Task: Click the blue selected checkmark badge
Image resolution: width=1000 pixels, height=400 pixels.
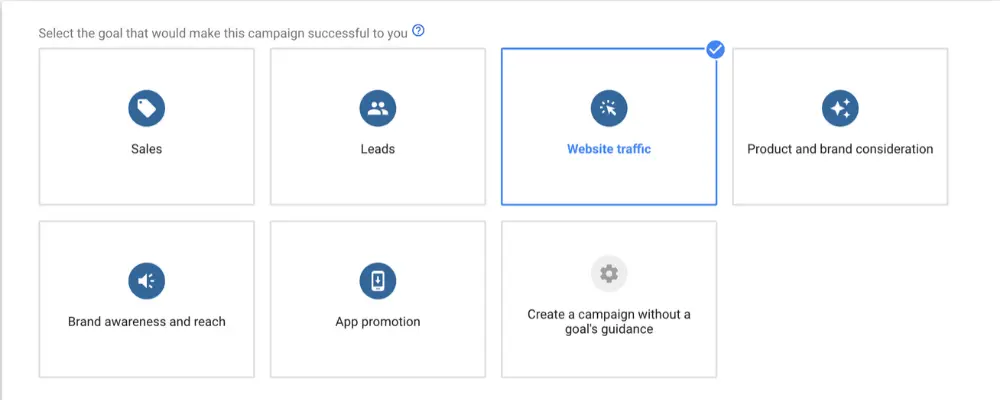Action: (x=716, y=49)
